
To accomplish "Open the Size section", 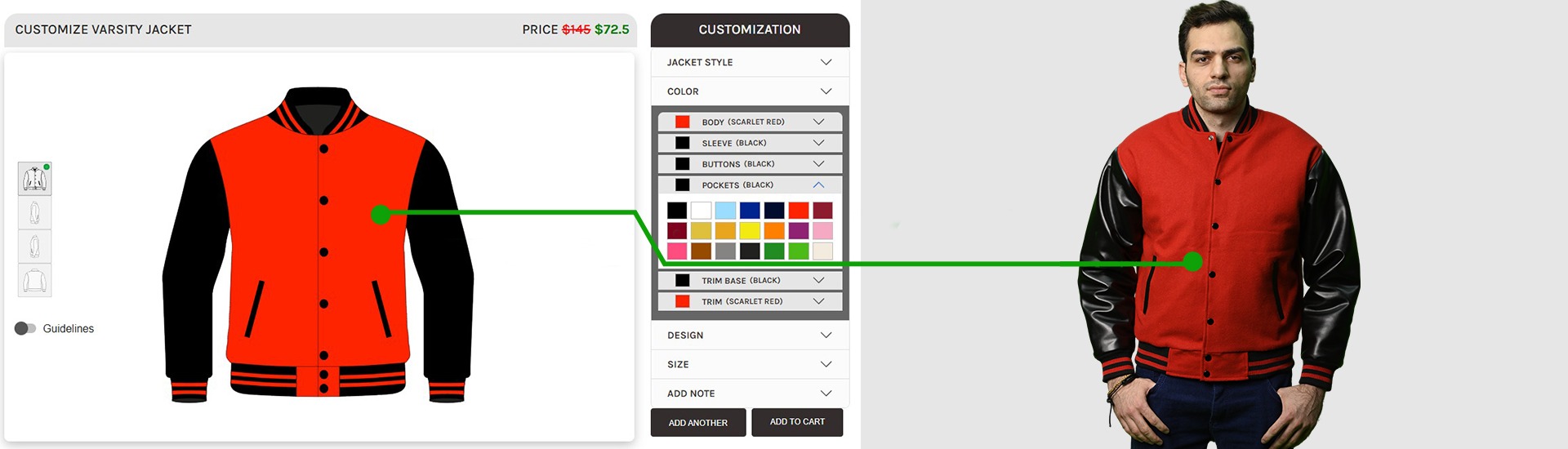I will pos(826,364).
